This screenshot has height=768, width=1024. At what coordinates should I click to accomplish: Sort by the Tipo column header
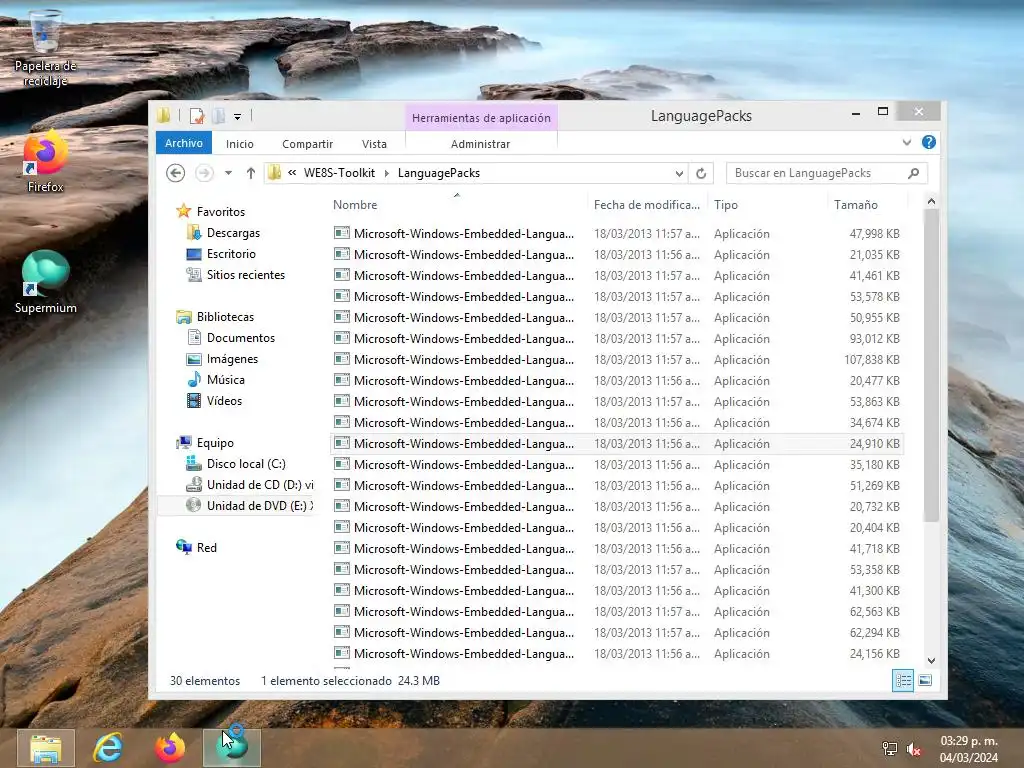coord(767,205)
